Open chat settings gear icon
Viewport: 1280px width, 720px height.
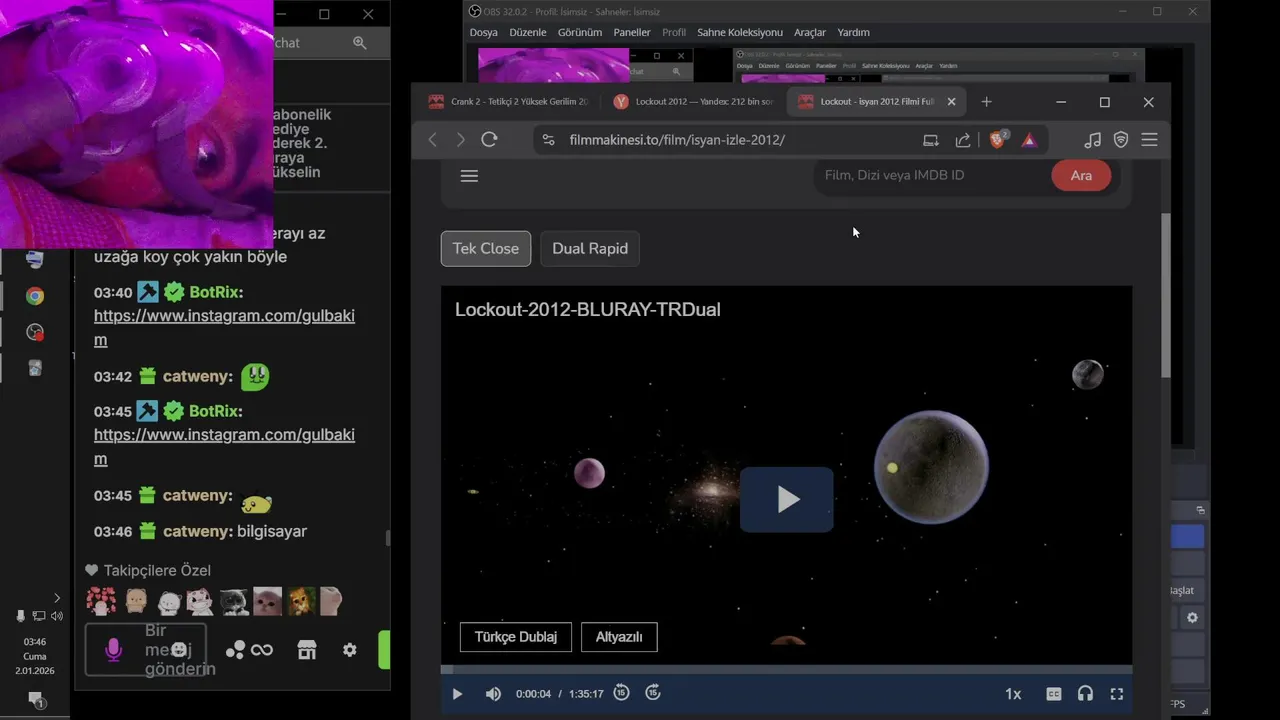349,650
